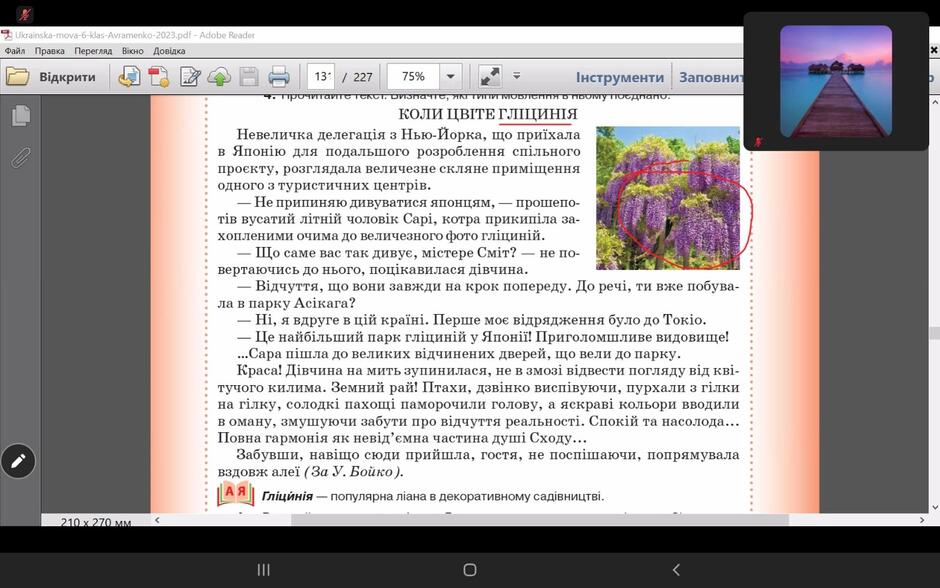Click the open folder icon
Screen dimensions: 940x588
(x=17, y=77)
